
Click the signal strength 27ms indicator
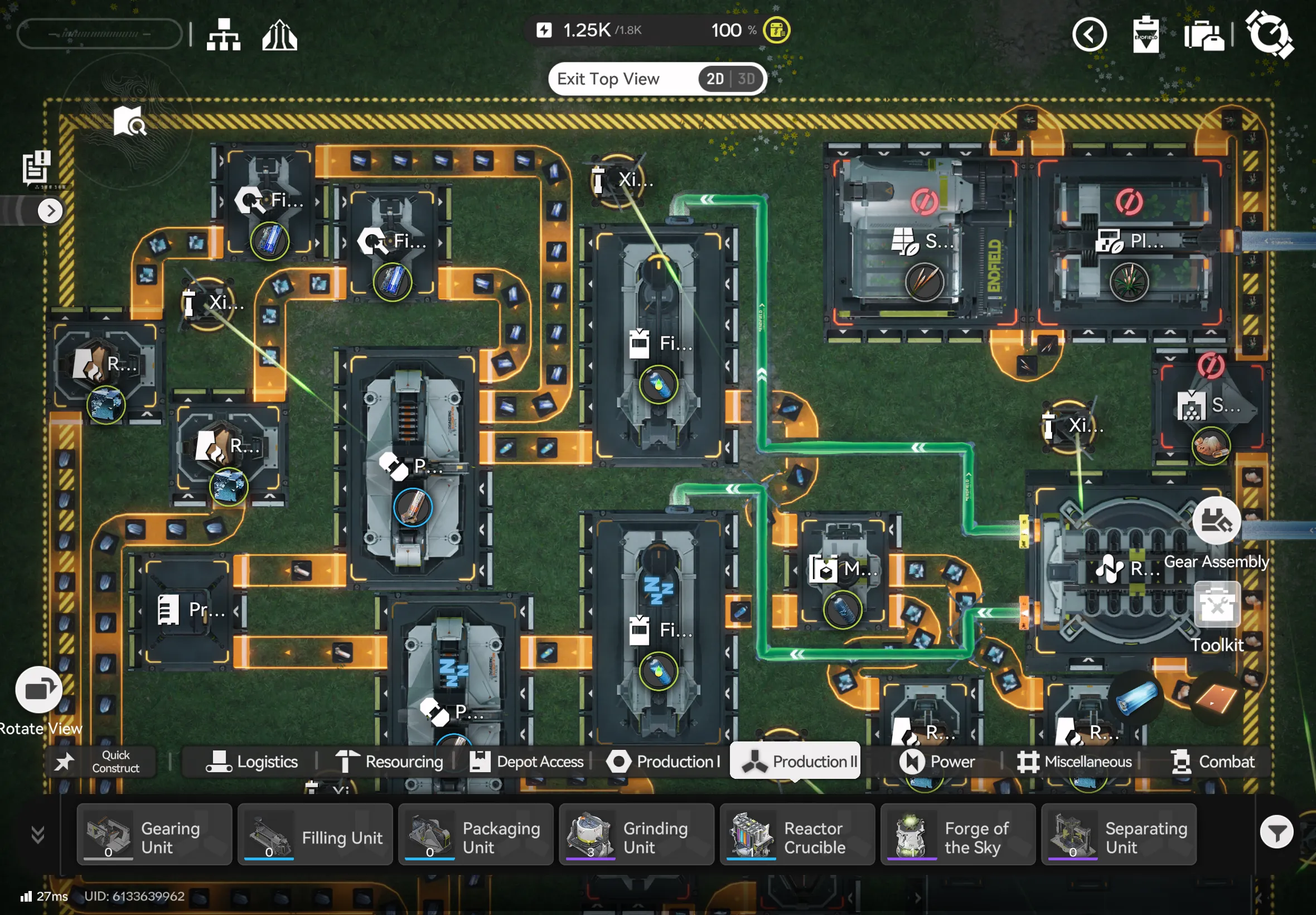(44, 896)
